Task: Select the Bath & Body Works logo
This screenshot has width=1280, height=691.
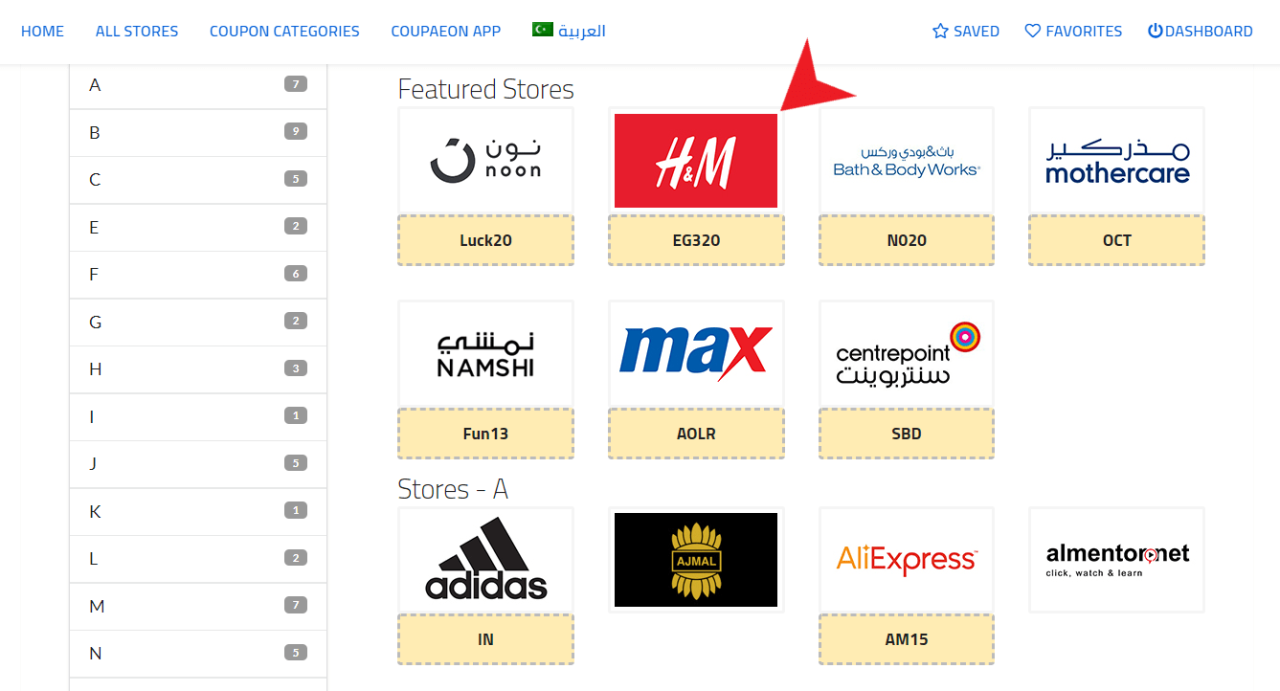Action: point(906,160)
